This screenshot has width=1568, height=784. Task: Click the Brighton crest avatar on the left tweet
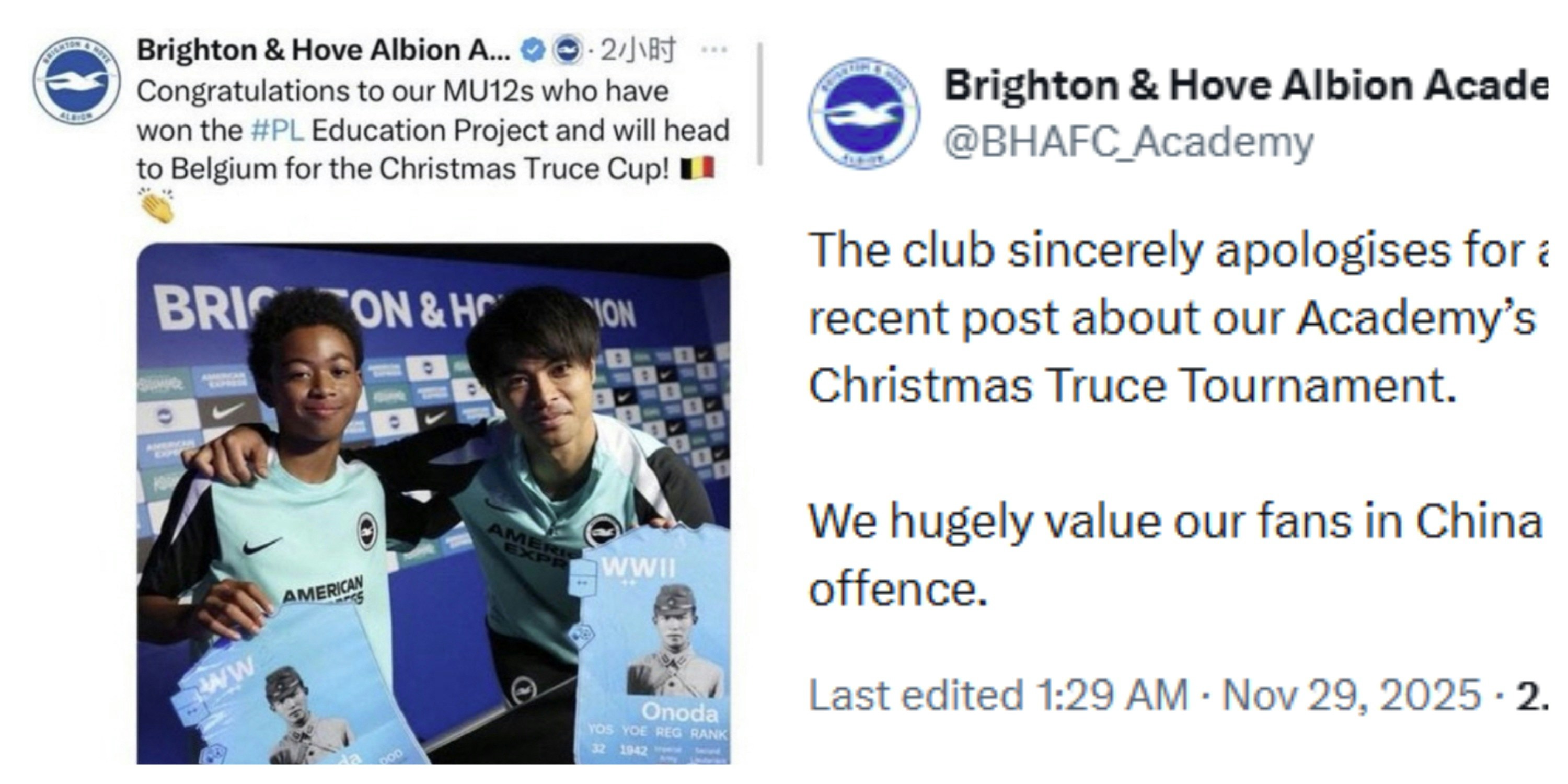[x=77, y=81]
